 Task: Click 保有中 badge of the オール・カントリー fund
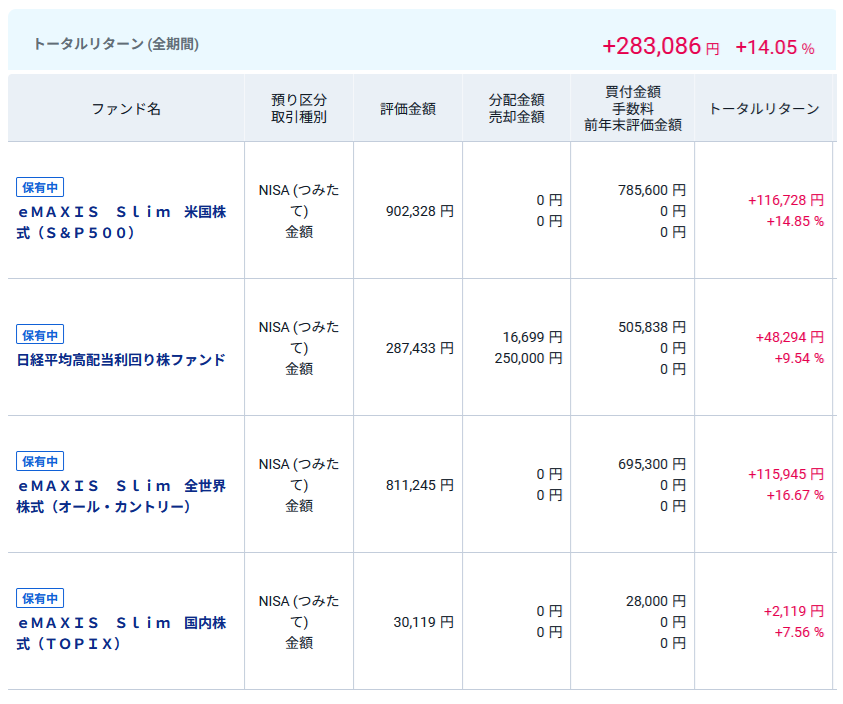click(x=40, y=461)
